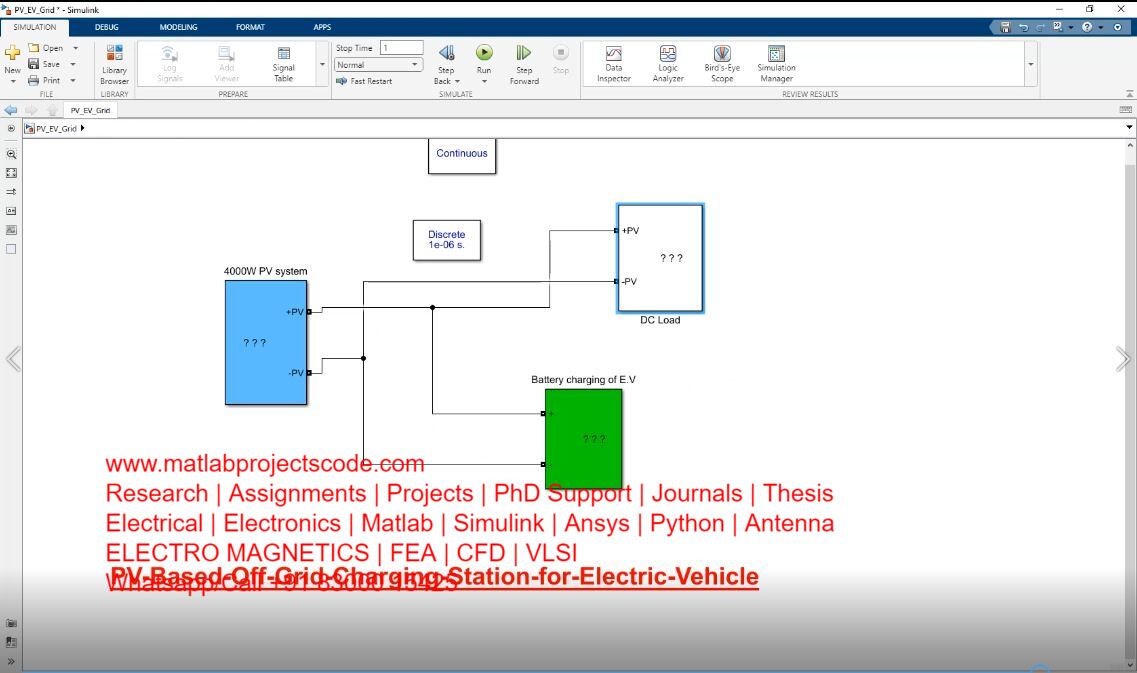Viewport: 1137px width, 673px height.
Task: Switch to the DEBUG tab
Action: (107, 27)
